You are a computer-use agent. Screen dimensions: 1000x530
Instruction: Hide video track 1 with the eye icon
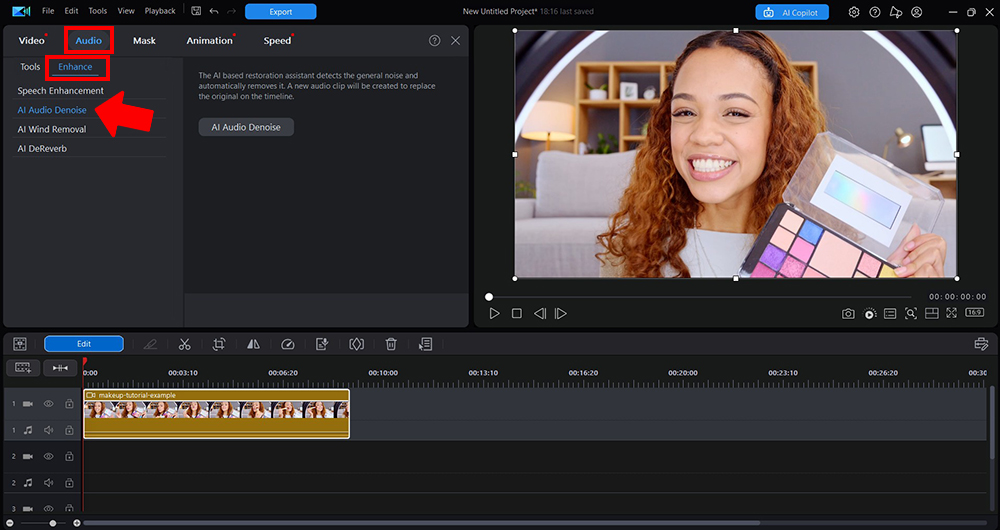[x=48, y=404]
